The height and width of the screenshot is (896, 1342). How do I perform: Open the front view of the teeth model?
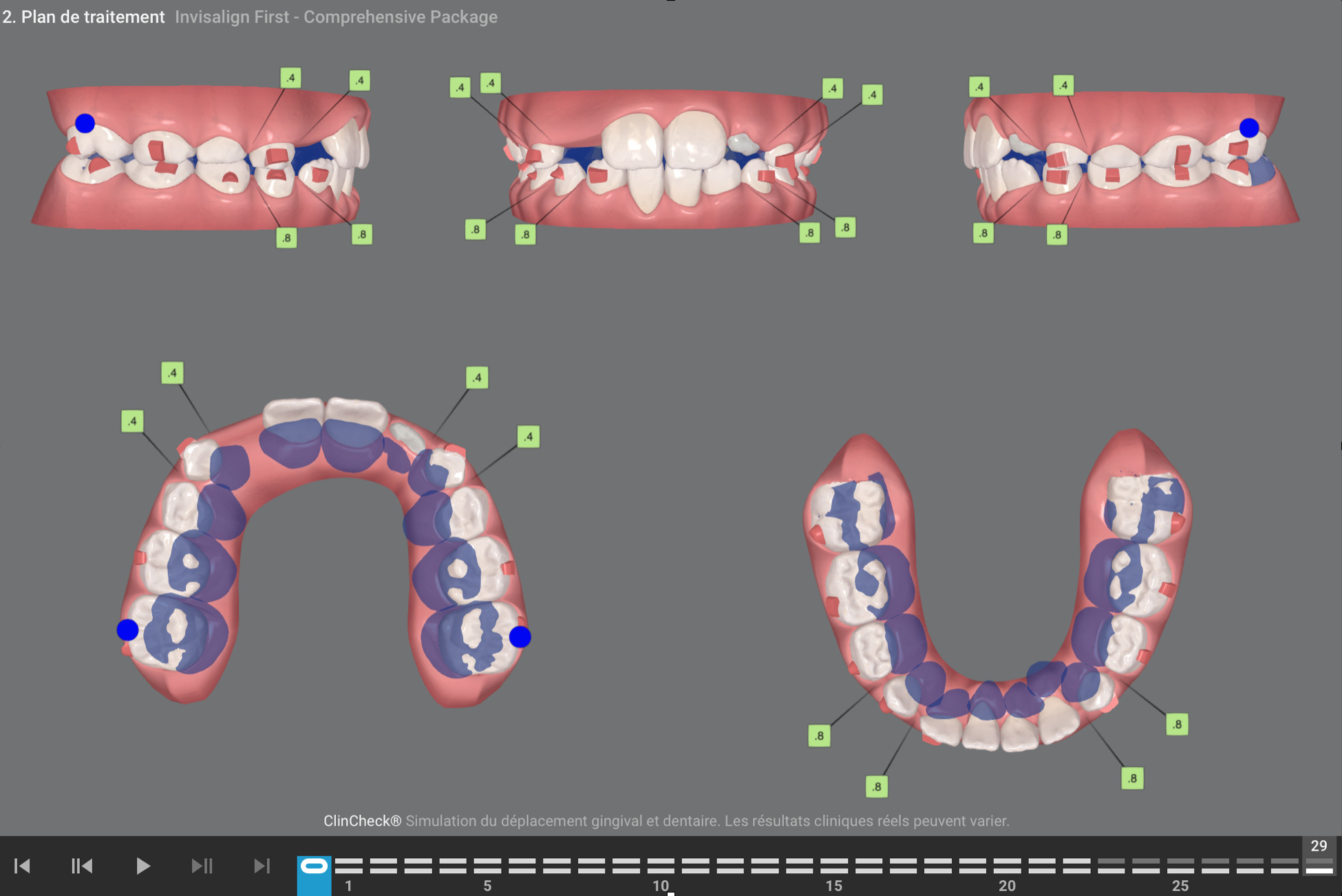[664, 160]
